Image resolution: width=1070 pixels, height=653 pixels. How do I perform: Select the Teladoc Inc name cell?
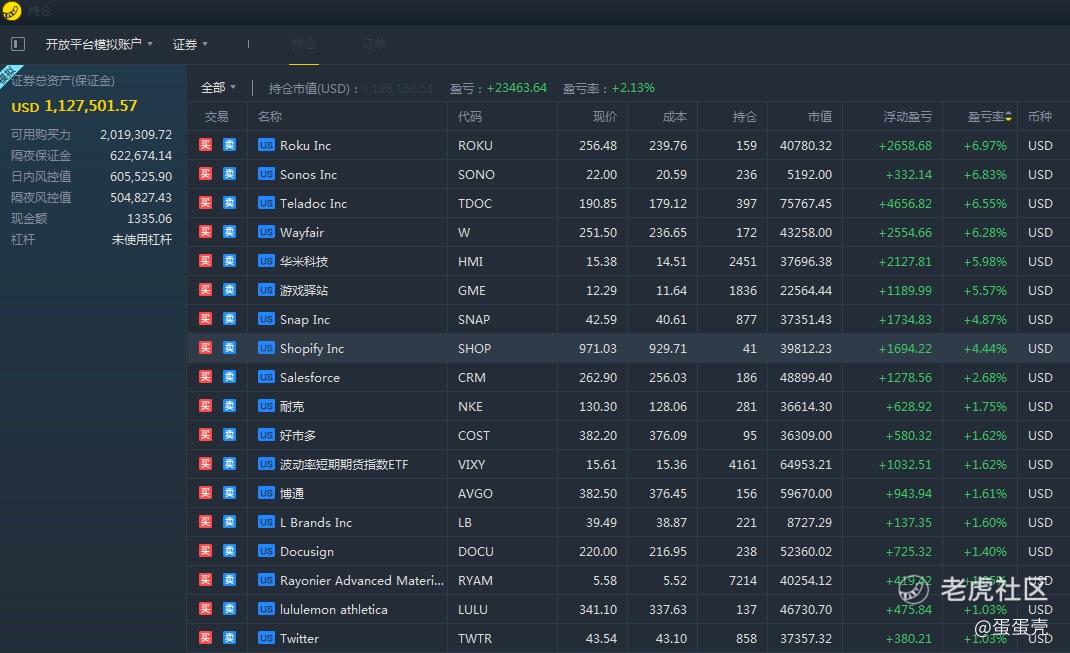pos(313,203)
